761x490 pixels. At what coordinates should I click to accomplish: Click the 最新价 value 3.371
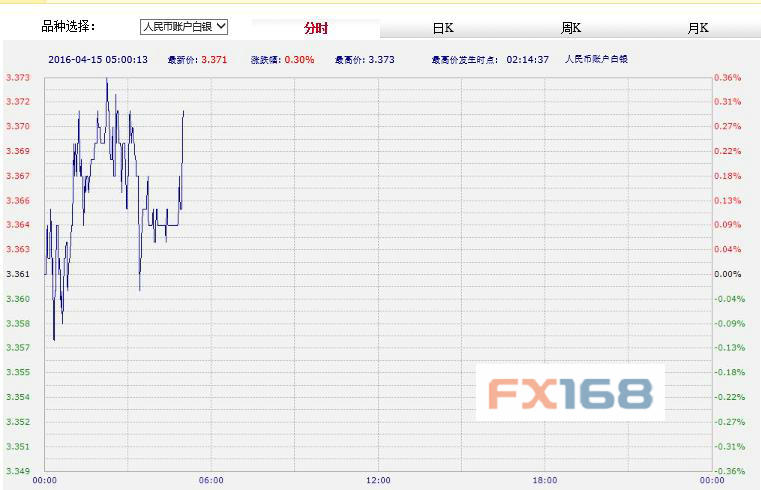pyautogui.click(x=214, y=60)
